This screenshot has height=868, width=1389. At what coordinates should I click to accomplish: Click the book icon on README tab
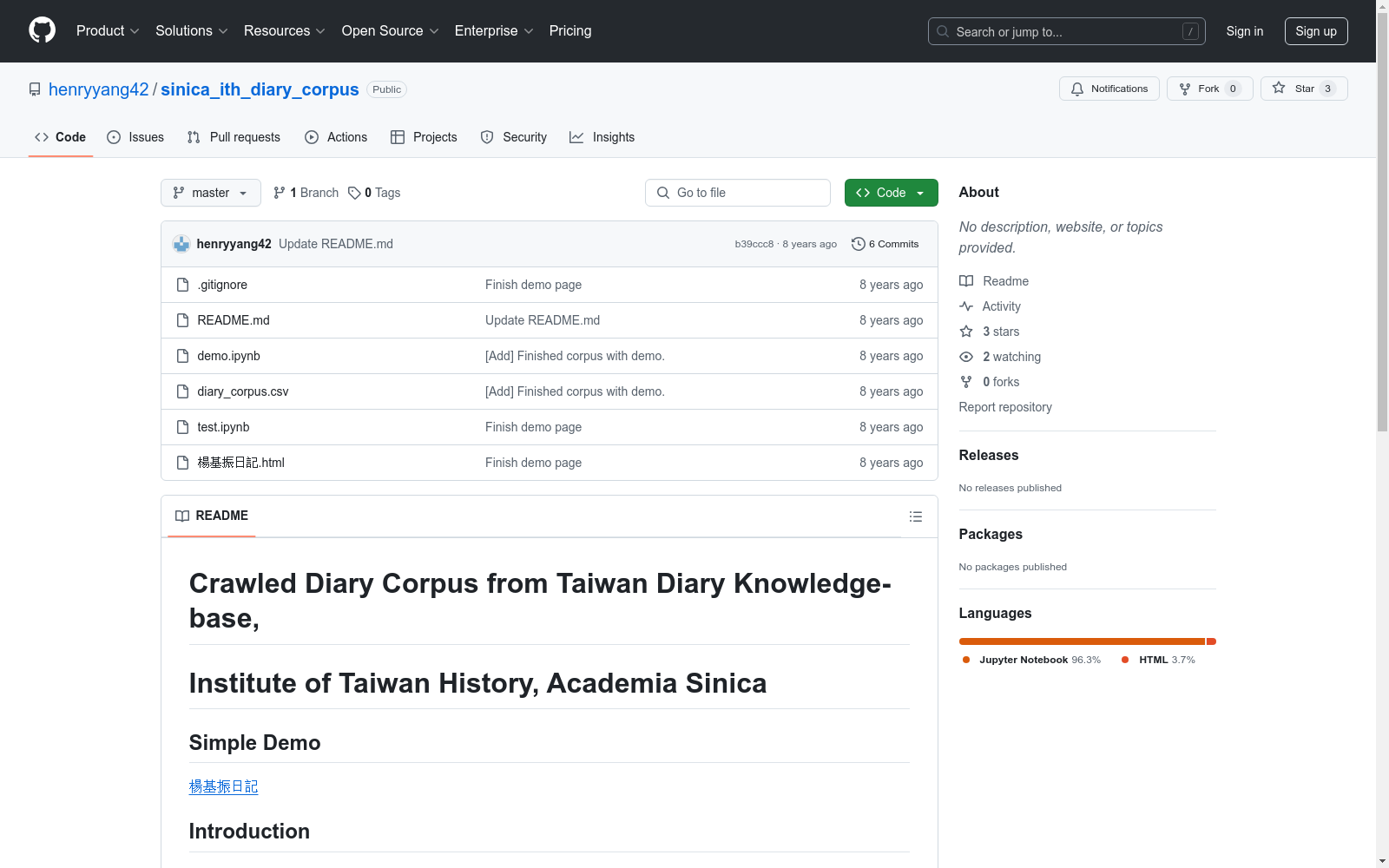click(182, 516)
